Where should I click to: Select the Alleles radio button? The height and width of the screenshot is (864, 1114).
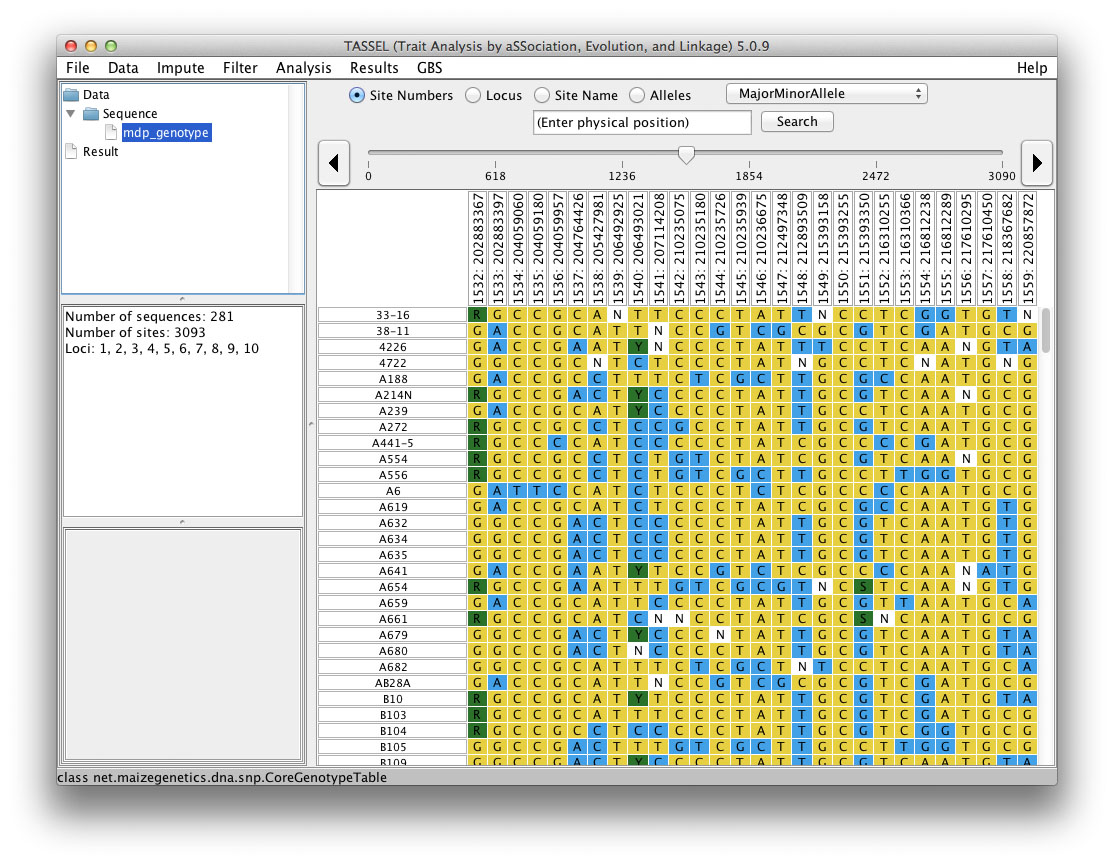pyautogui.click(x=637, y=95)
